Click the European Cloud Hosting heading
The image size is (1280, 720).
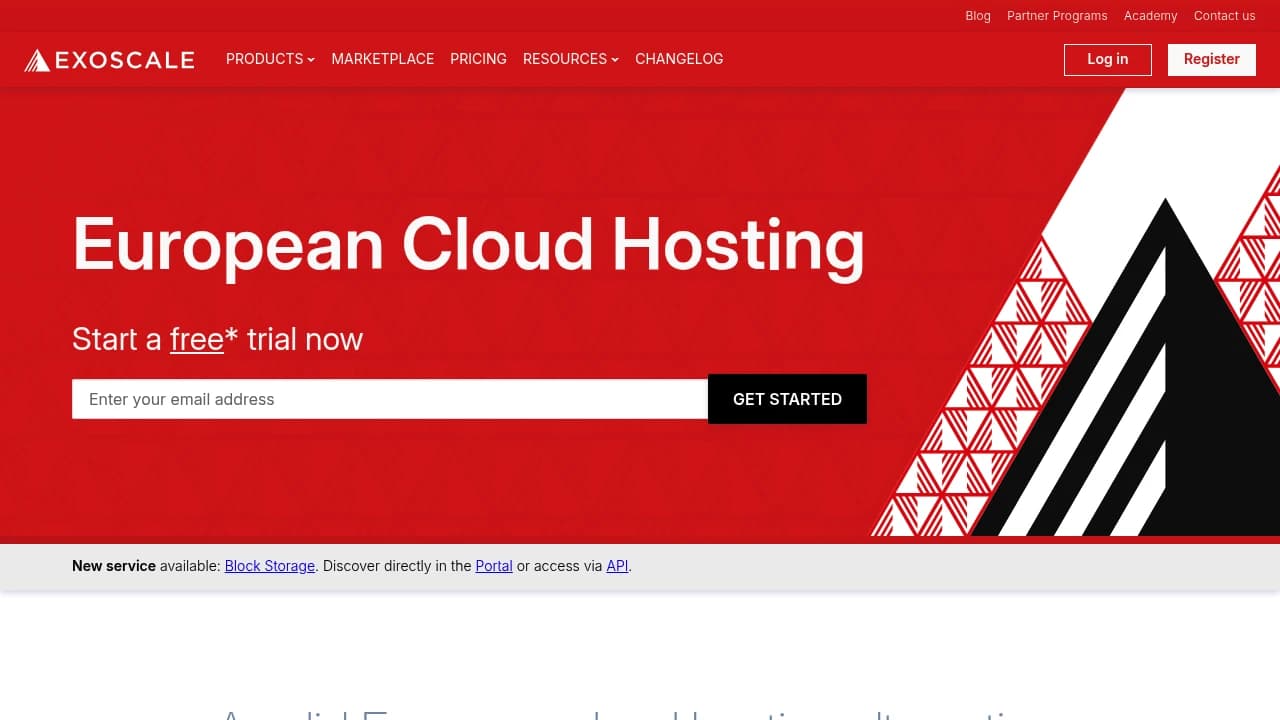[x=469, y=245]
